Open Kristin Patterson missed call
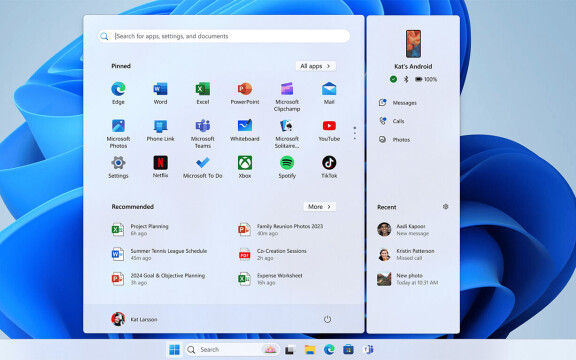 point(406,254)
